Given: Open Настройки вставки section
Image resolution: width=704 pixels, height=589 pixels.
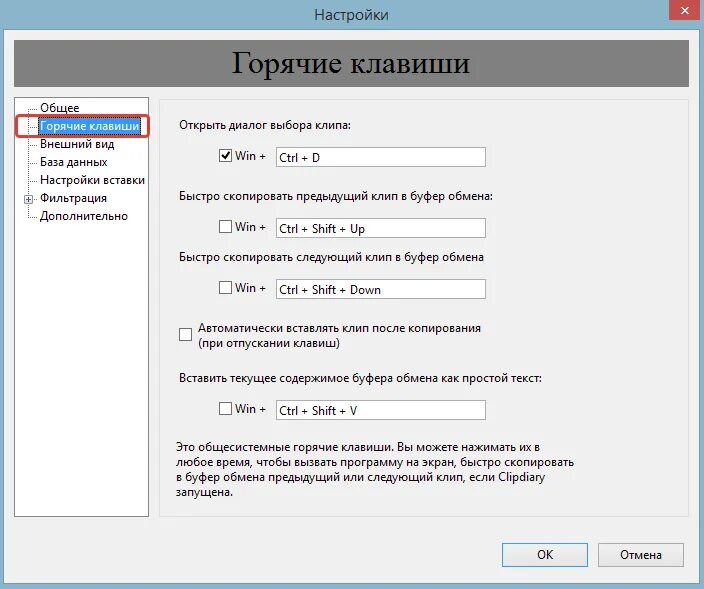Looking at the screenshot, I should [92, 180].
